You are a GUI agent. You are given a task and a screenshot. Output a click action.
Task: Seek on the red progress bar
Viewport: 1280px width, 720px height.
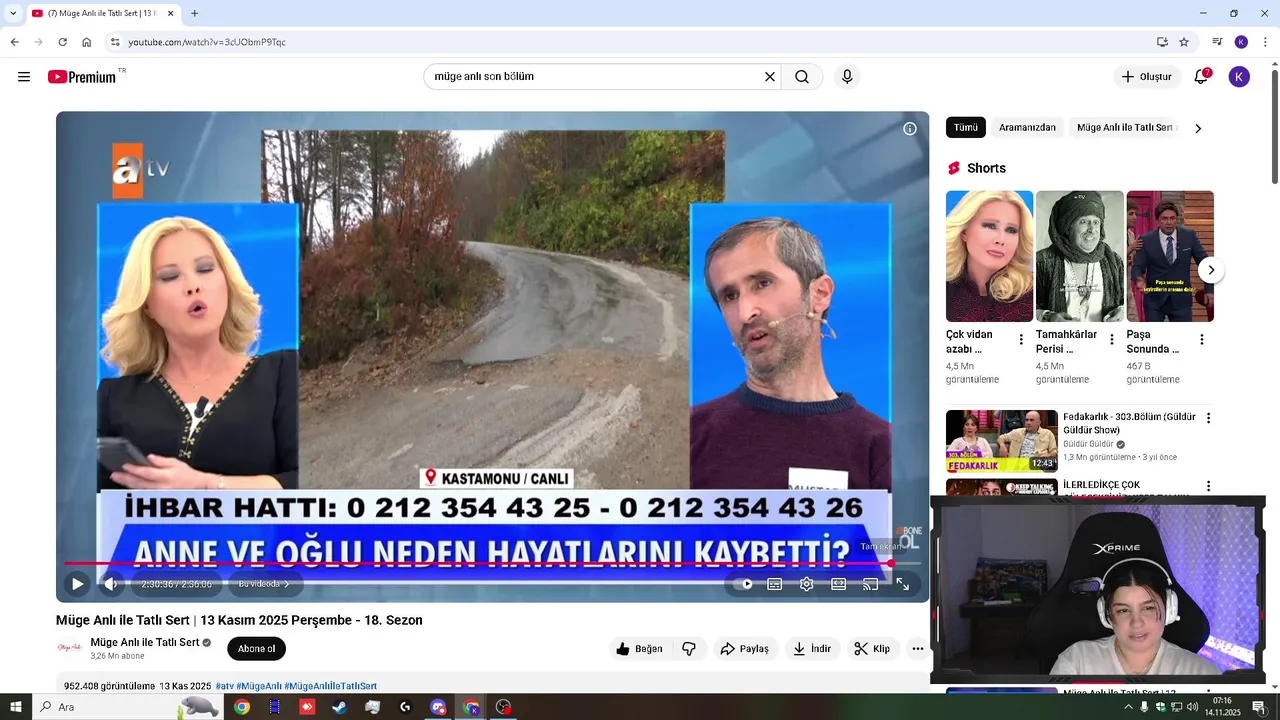492,564
